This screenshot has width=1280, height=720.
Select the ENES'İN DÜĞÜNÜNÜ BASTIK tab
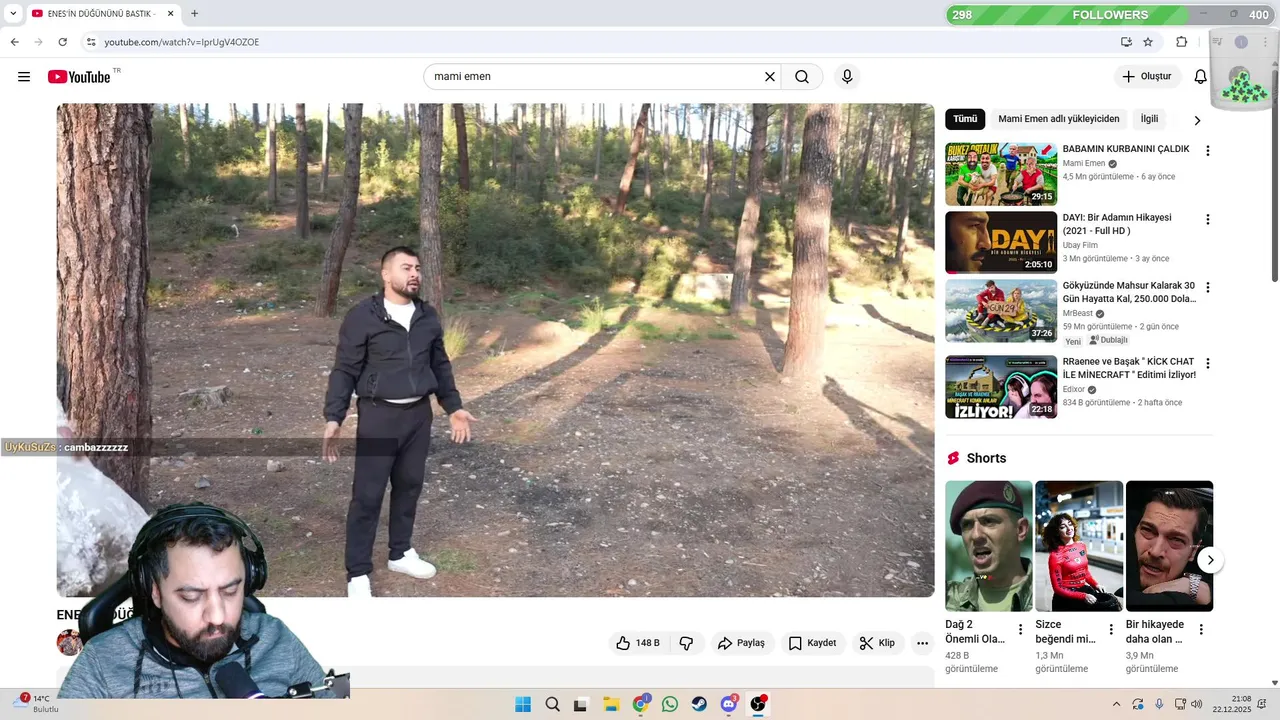(x=102, y=14)
